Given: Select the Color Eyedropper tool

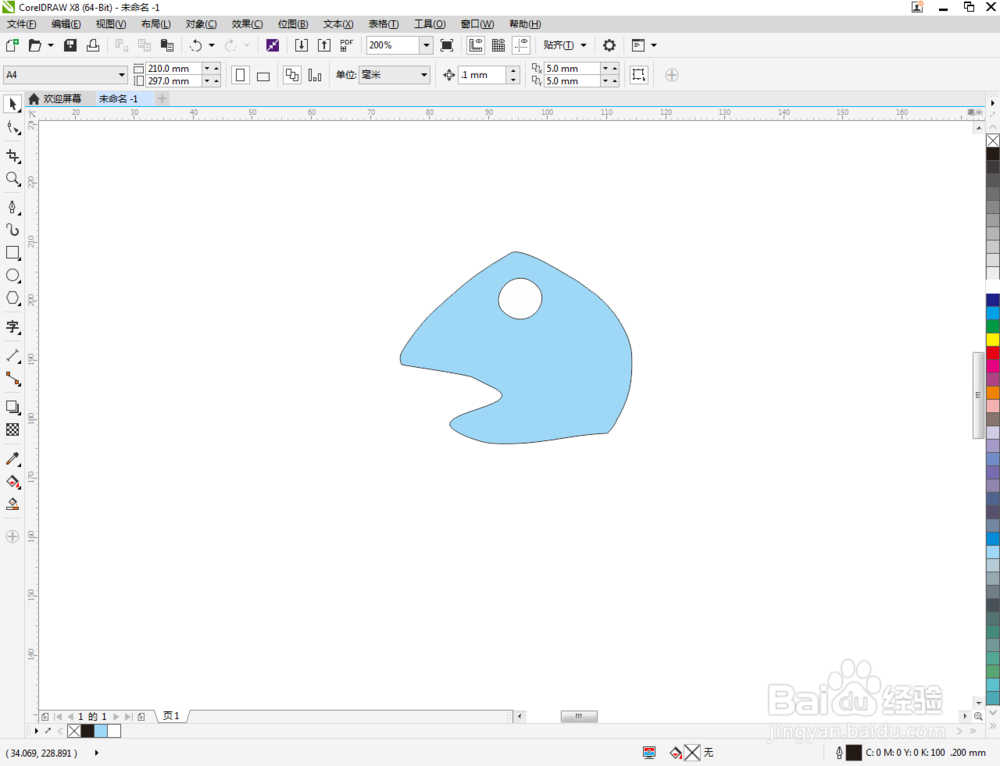Looking at the screenshot, I should tap(12, 459).
